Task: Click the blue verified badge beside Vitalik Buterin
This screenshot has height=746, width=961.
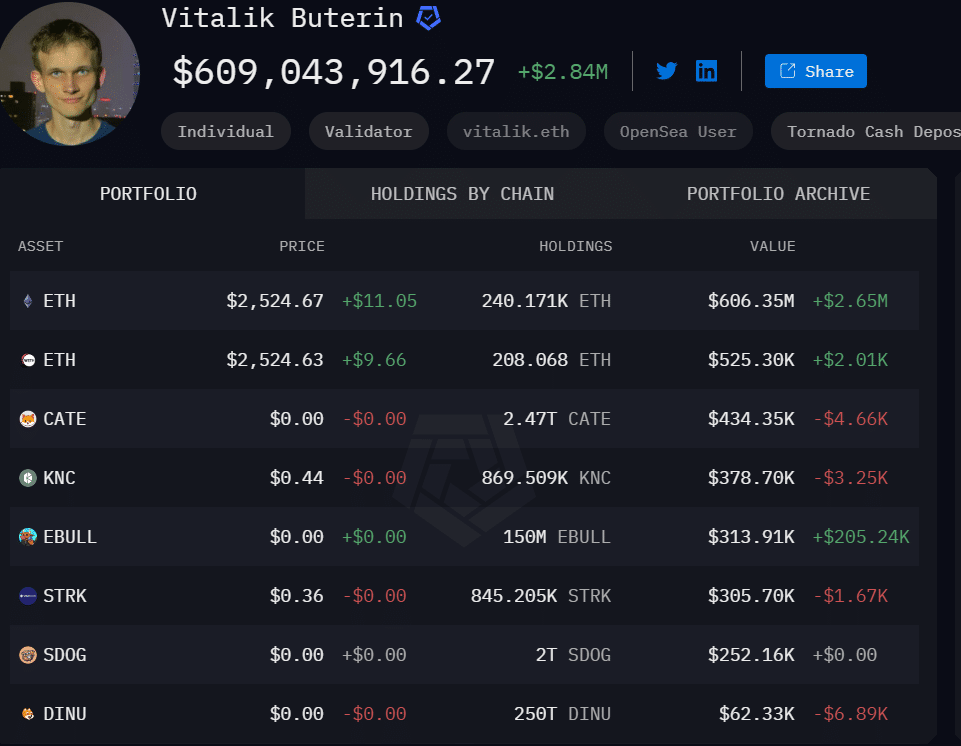Action: tap(428, 18)
